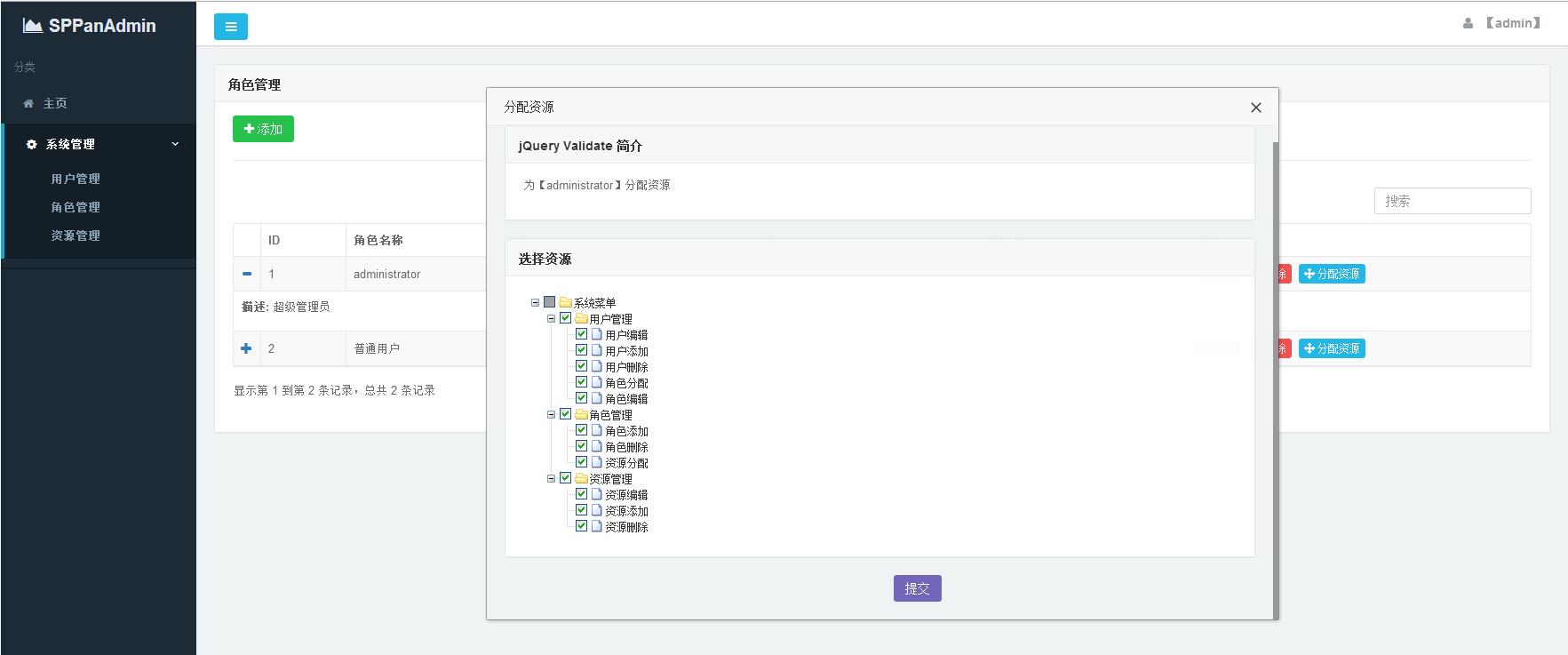Focus the 搜索 search field

click(1453, 201)
